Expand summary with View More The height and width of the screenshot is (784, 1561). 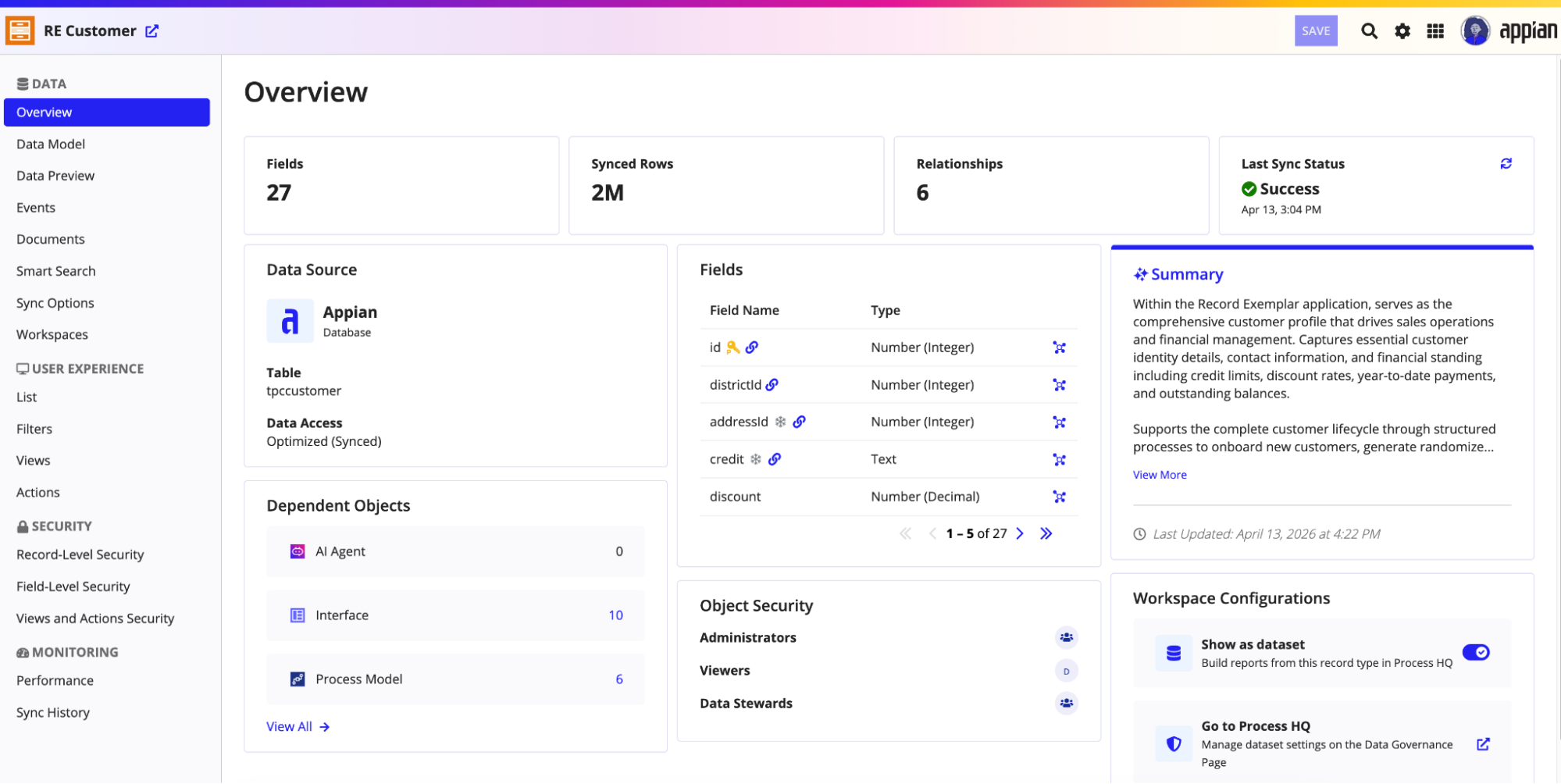pos(1160,475)
